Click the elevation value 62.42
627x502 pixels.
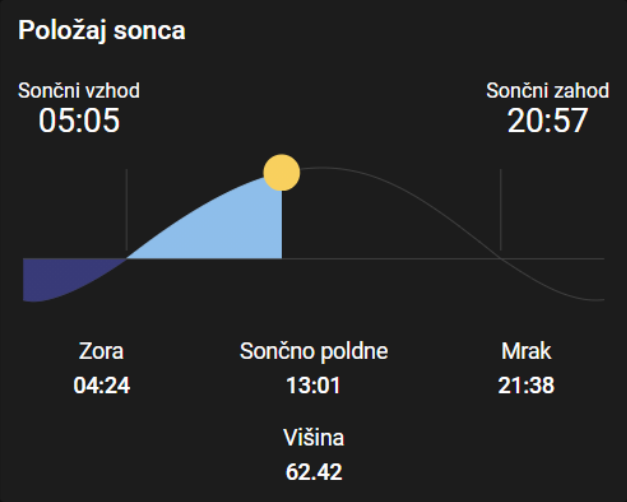tap(314, 472)
